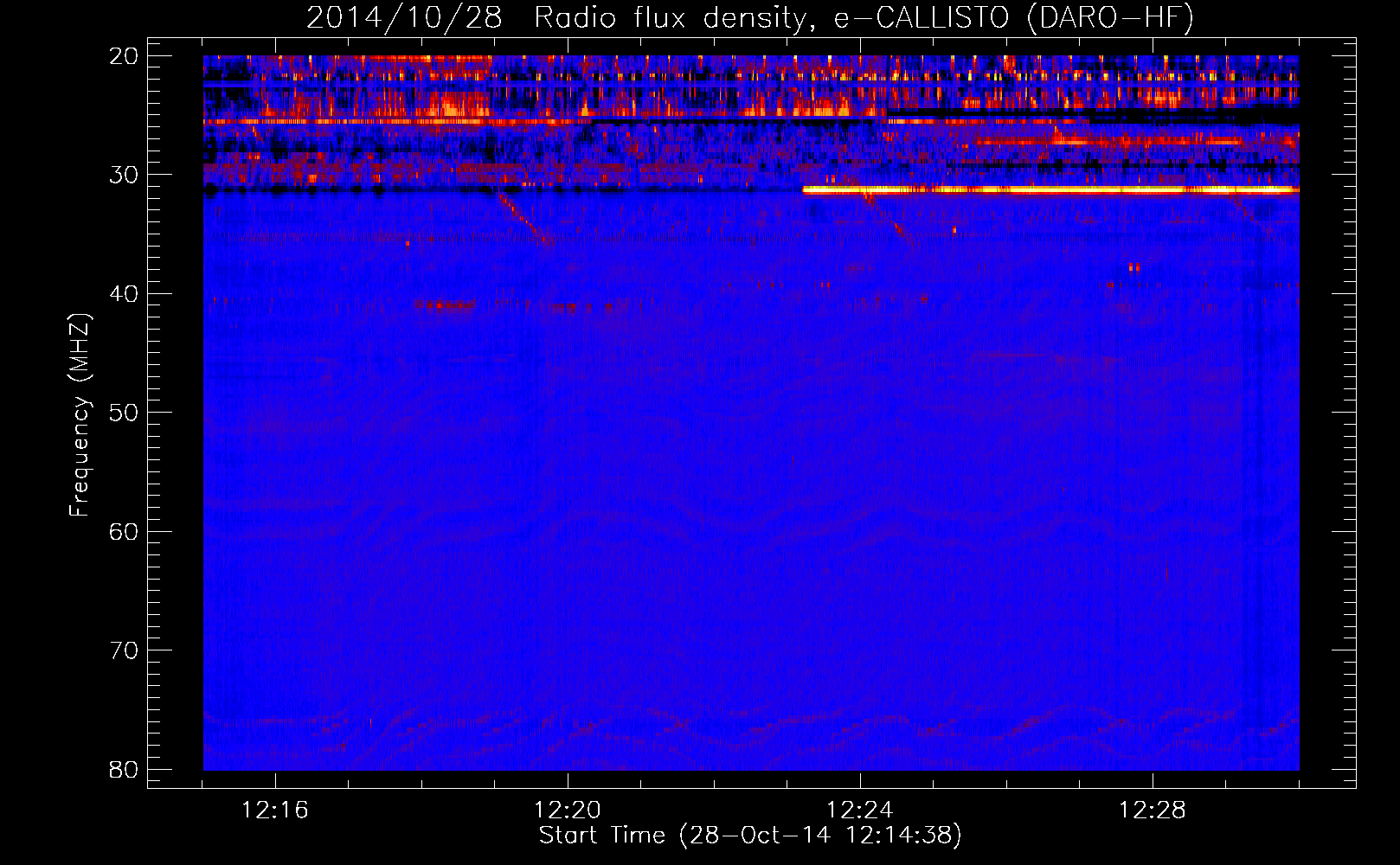Click the 50 MHz frequency tick label
1400x865 pixels.
(124, 413)
